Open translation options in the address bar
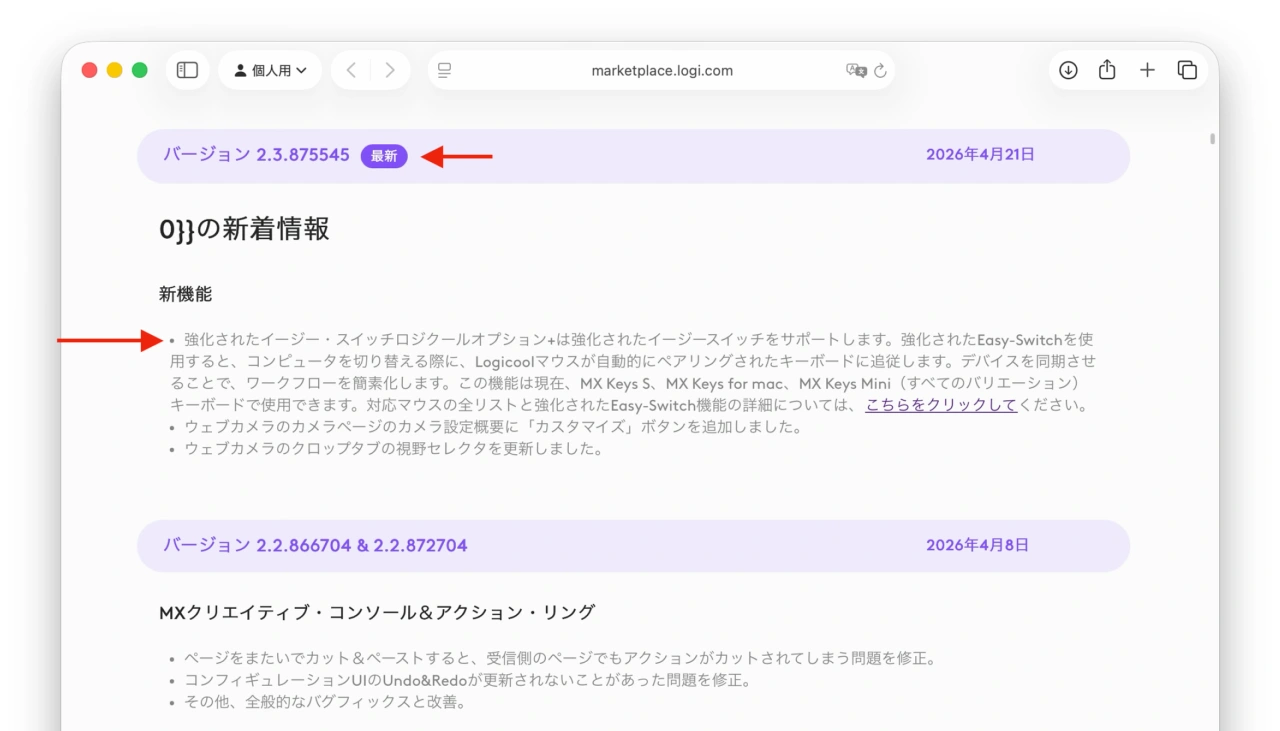This screenshot has width=1280, height=731. (856, 70)
